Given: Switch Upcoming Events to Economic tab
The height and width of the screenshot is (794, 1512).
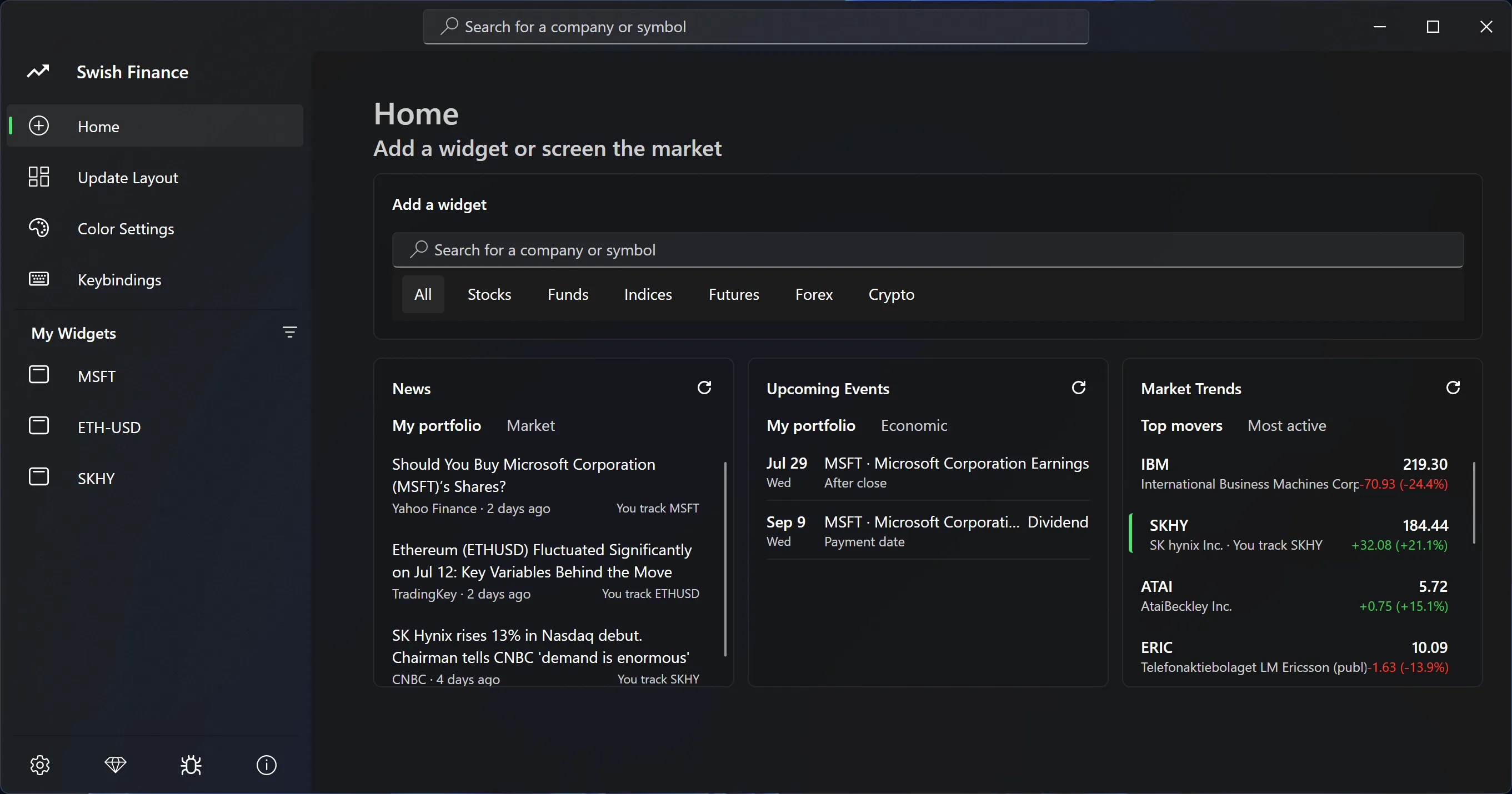Looking at the screenshot, I should tap(914, 425).
